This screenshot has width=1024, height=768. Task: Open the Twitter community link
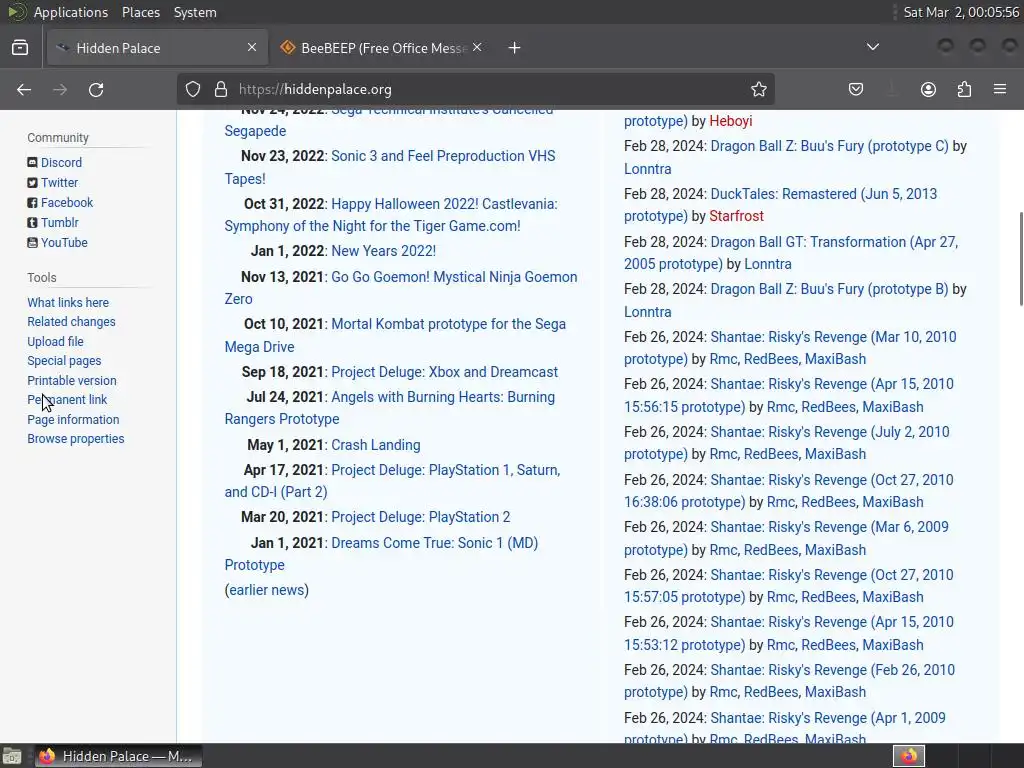pyautogui.click(x=59, y=183)
